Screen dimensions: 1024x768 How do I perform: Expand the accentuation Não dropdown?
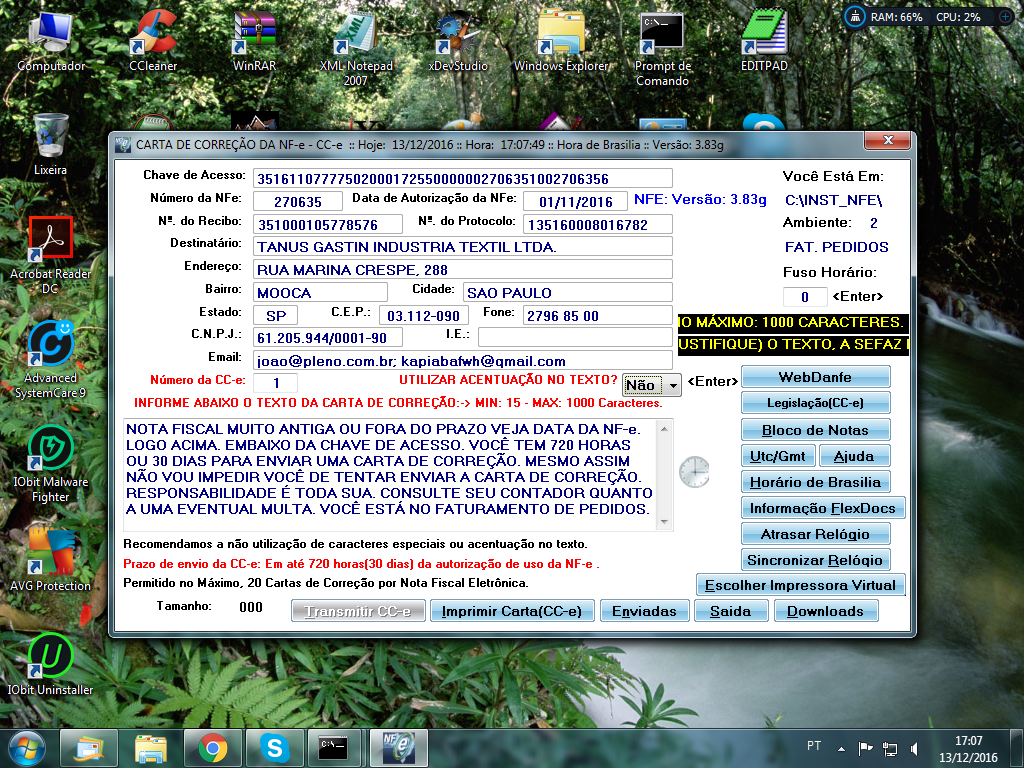click(673, 385)
